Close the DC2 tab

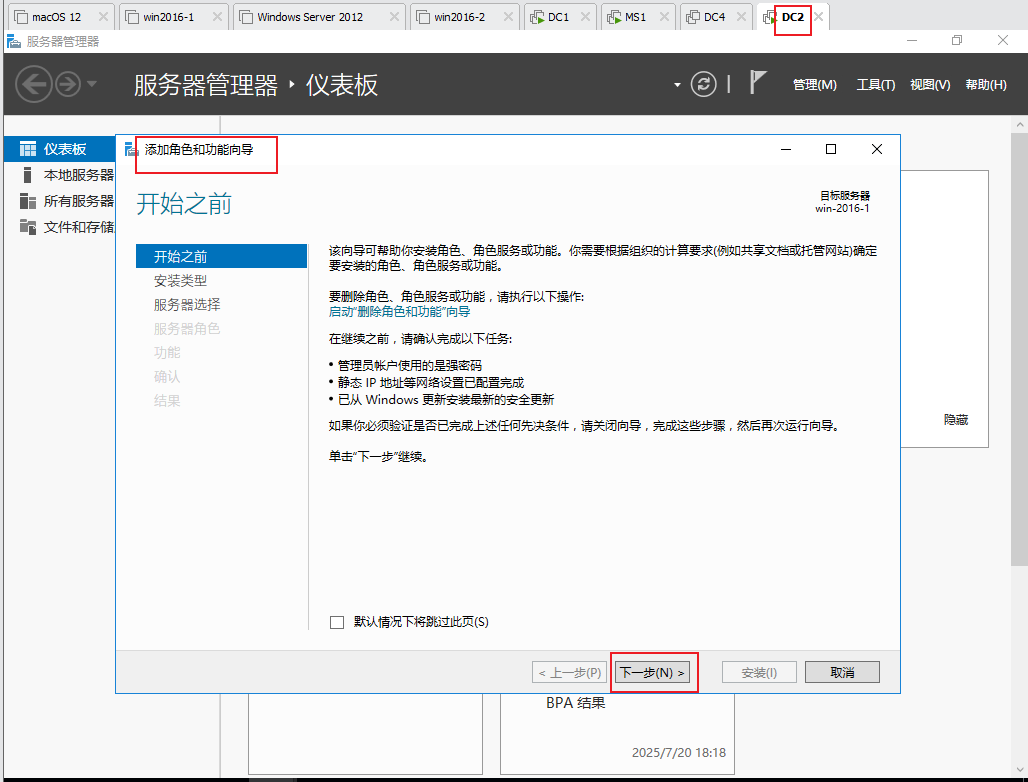[x=818, y=17]
